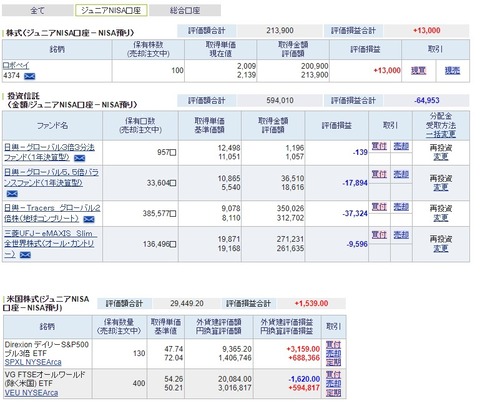
Task: Open the SPXL NYSEArca link
Action: [x=33, y=362]
